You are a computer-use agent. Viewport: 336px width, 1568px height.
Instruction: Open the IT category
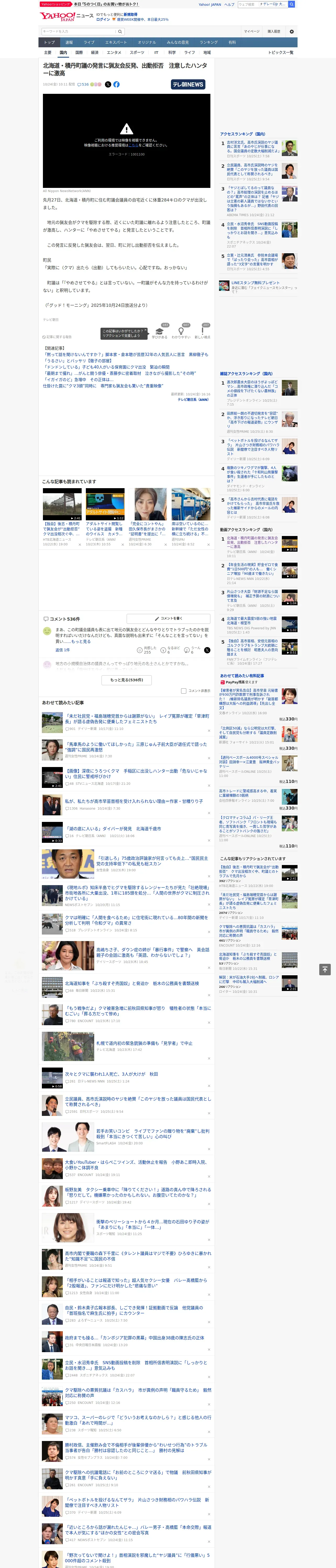156,52
